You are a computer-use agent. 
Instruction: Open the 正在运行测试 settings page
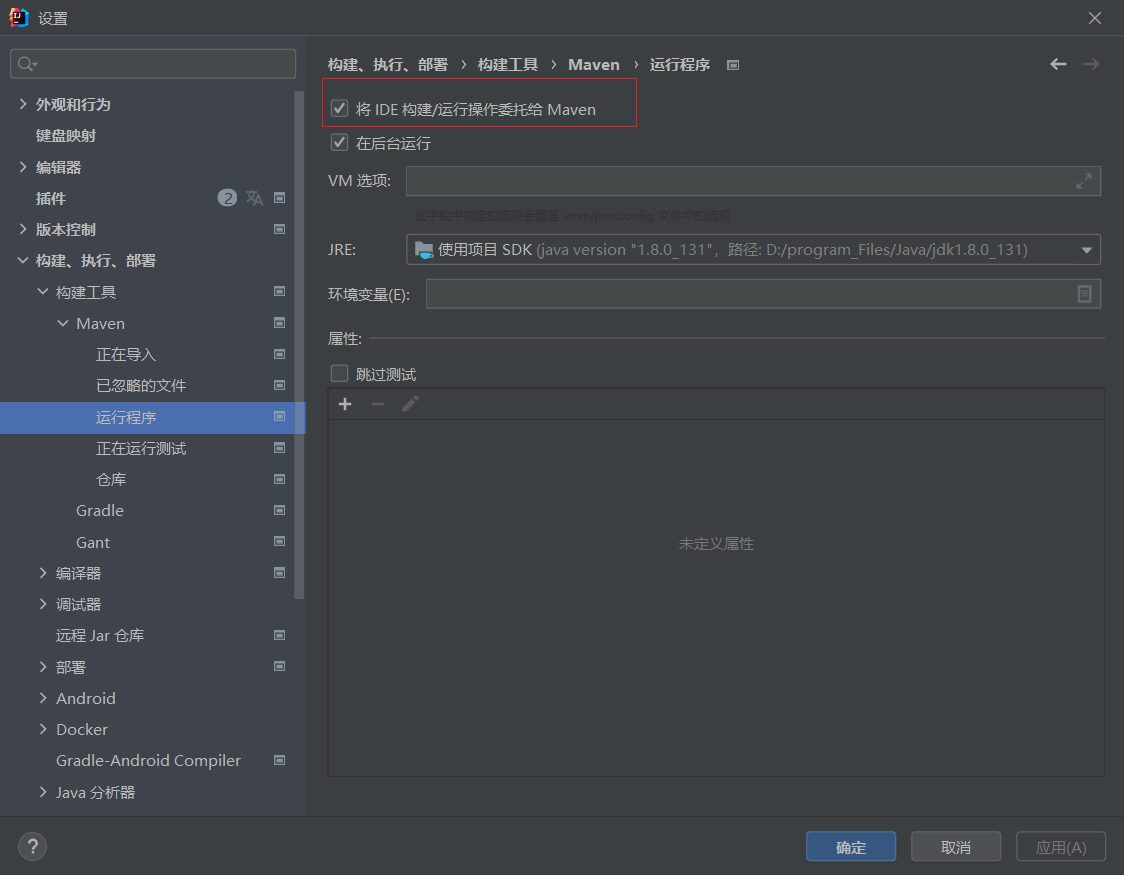pos(141,449)
